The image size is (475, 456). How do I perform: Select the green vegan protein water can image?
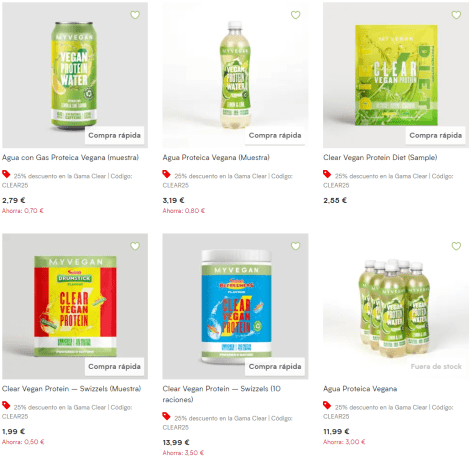point(75,75)
